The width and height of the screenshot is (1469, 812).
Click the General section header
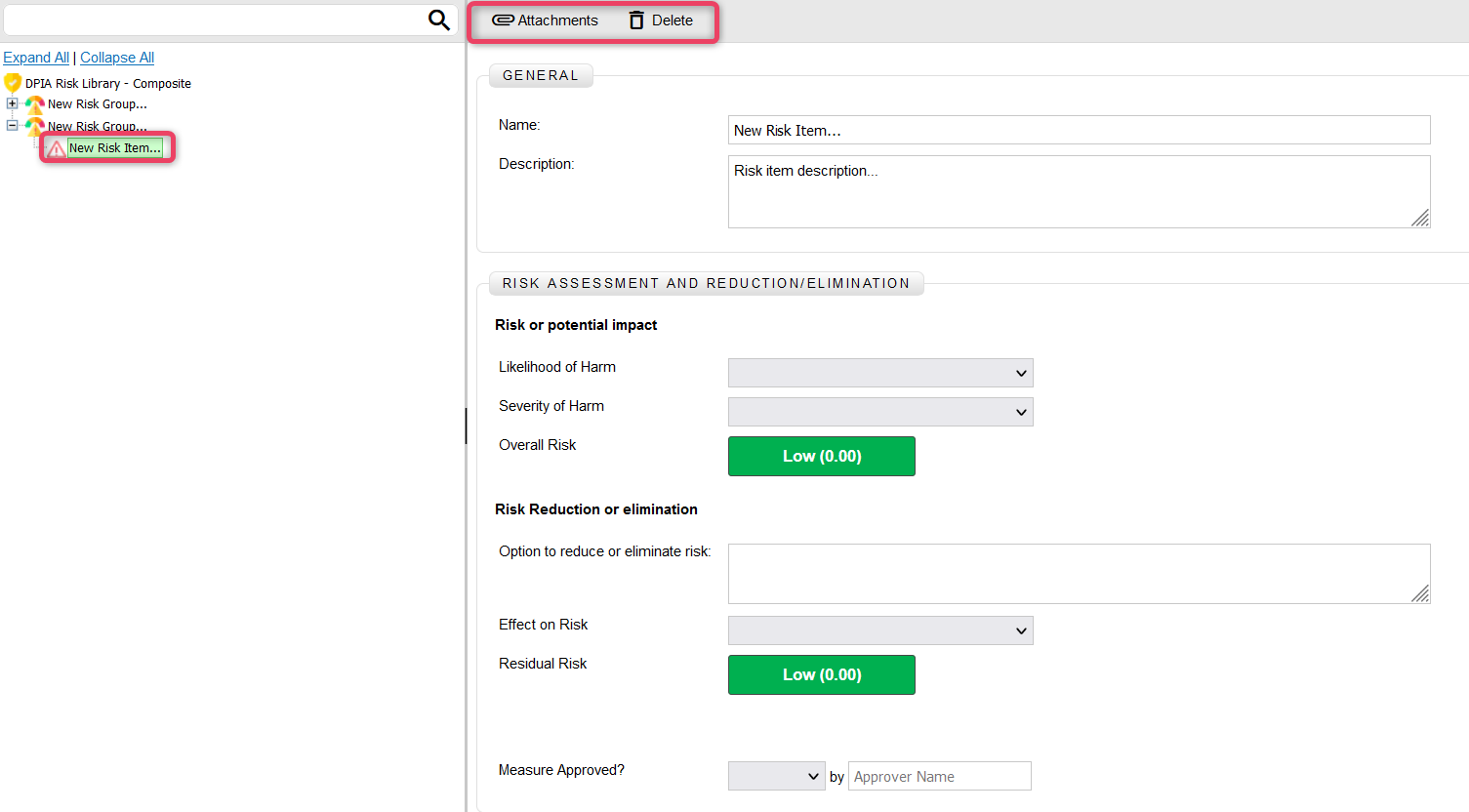tap(541, 75)
